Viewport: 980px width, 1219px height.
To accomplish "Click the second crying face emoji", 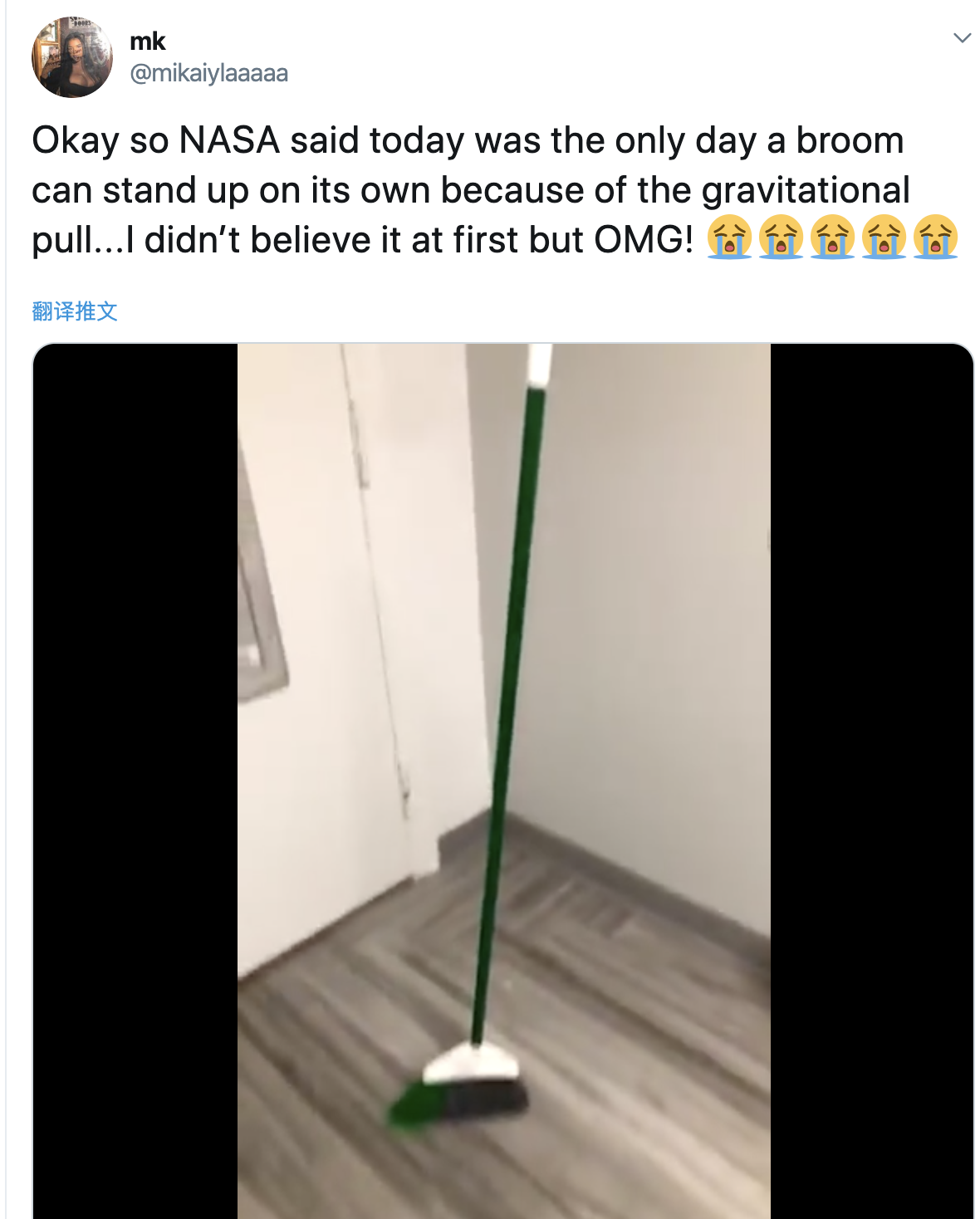I will [x=781, y=237].
